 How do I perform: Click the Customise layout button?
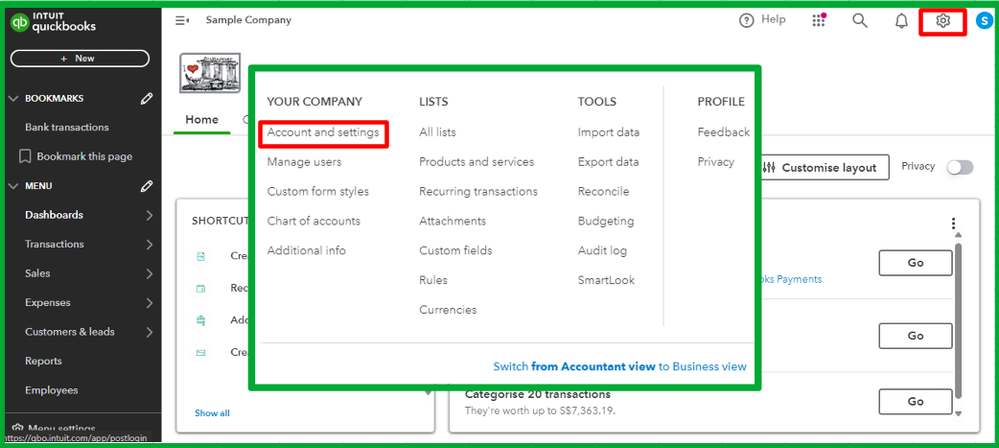tap(819, 168)
